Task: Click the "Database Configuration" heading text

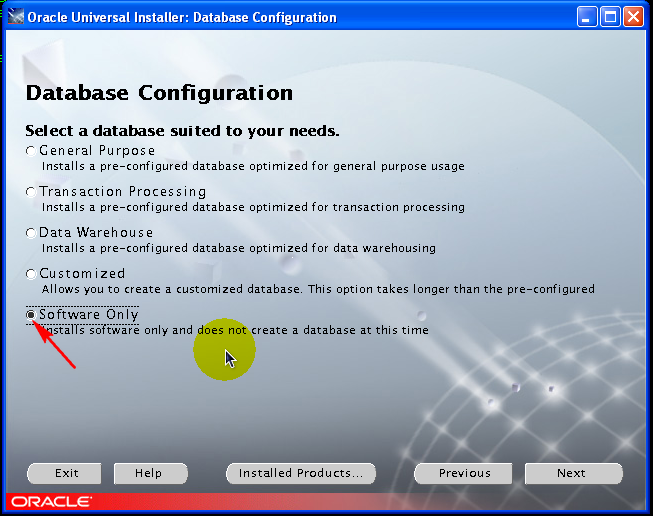Action: pos(160,93)
